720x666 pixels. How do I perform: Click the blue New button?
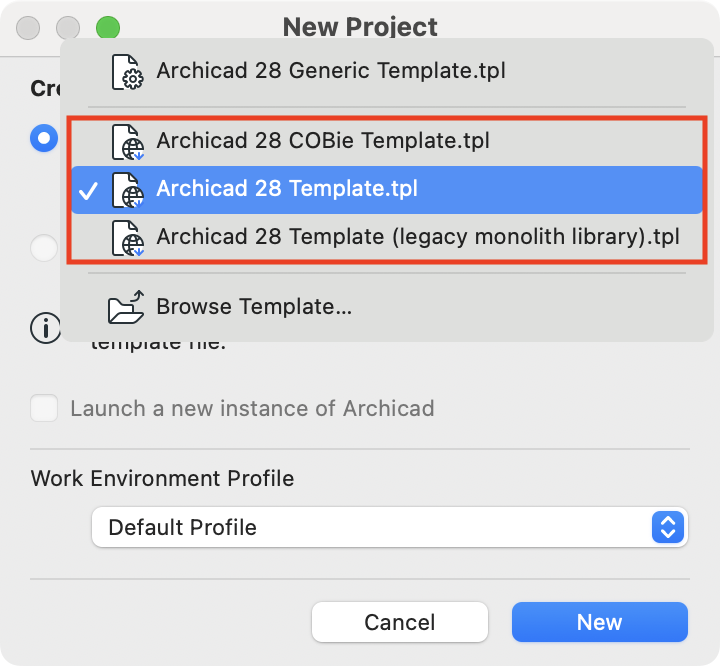tap(600, 622)
